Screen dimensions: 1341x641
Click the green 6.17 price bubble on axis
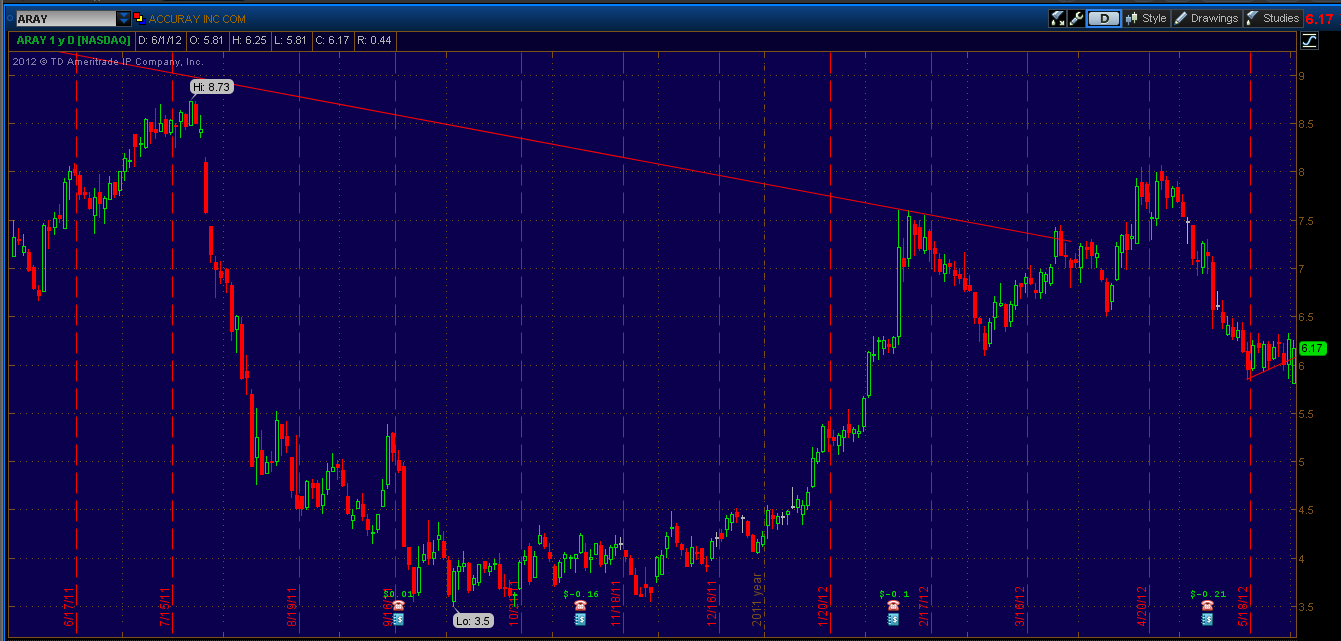[x=1314, y=348]
